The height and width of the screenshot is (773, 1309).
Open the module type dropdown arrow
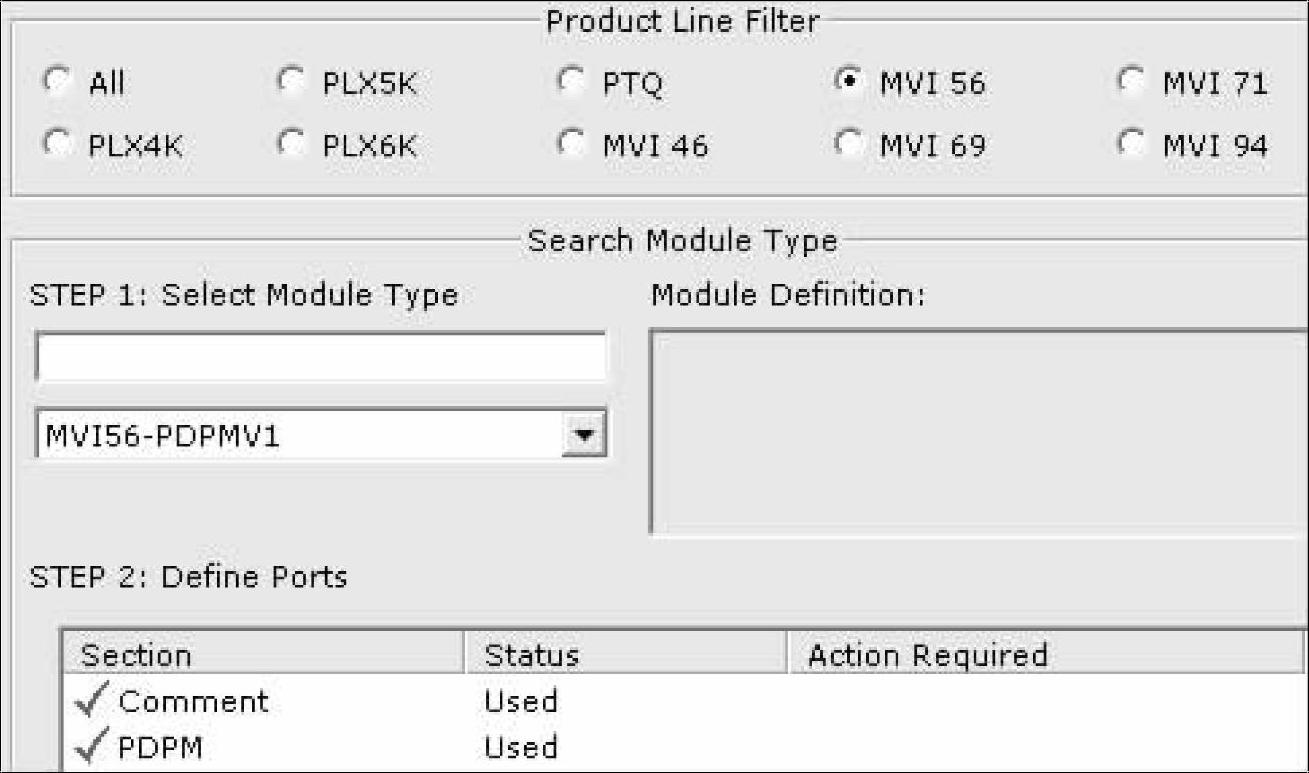pos(586,434)
